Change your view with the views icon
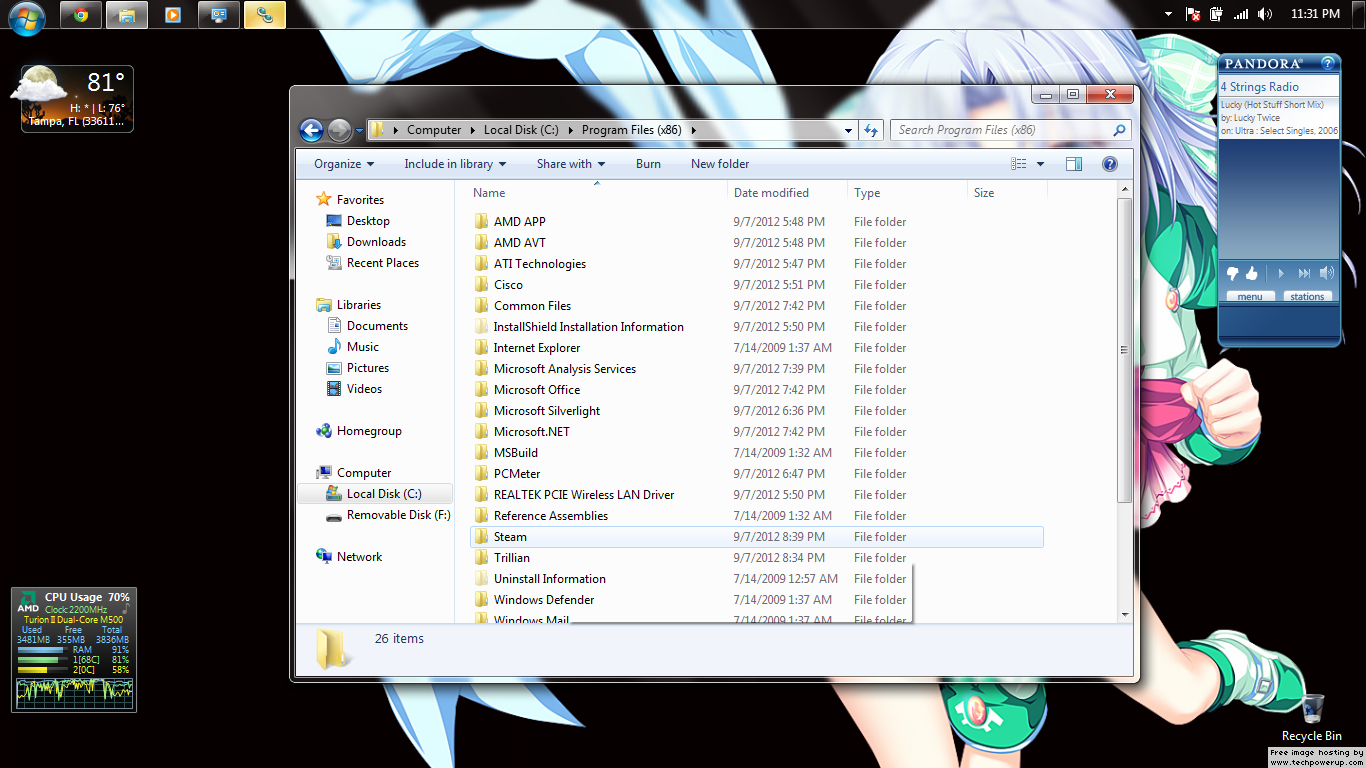1366x768 pixels. (1019, 164)
